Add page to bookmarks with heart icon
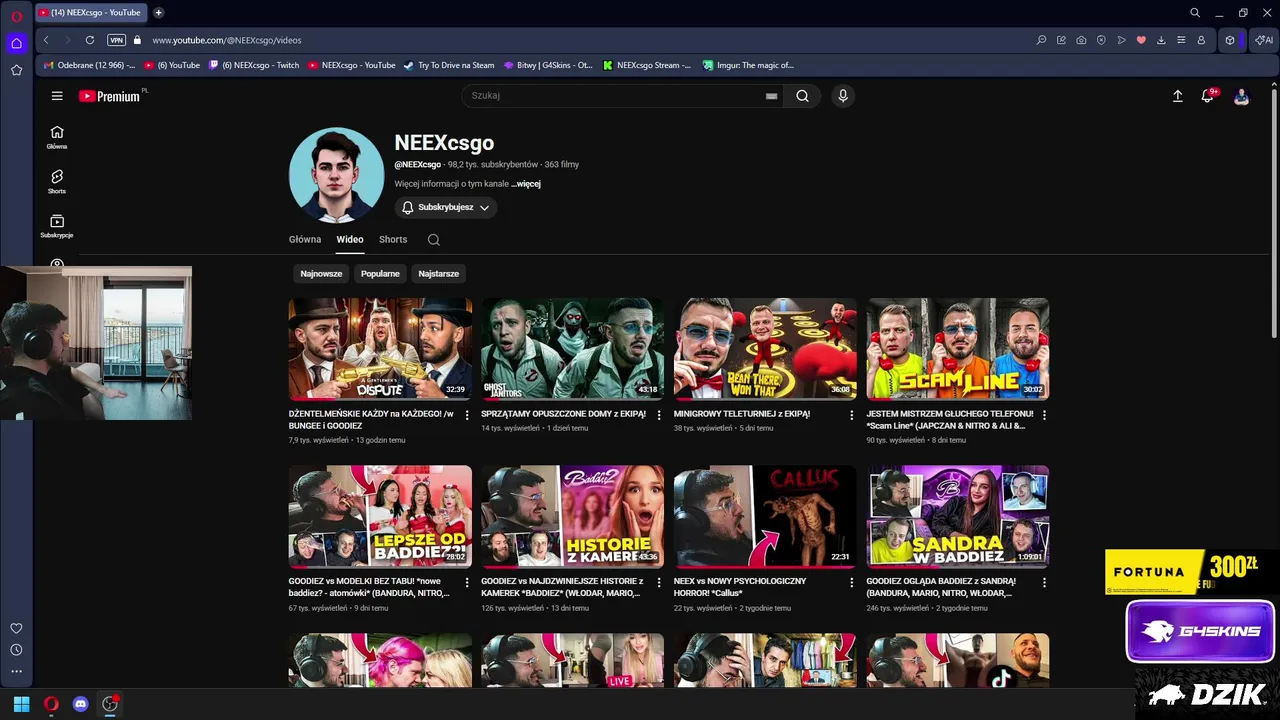Viewport: 1280px width, 720px height. coord(1141,40)
